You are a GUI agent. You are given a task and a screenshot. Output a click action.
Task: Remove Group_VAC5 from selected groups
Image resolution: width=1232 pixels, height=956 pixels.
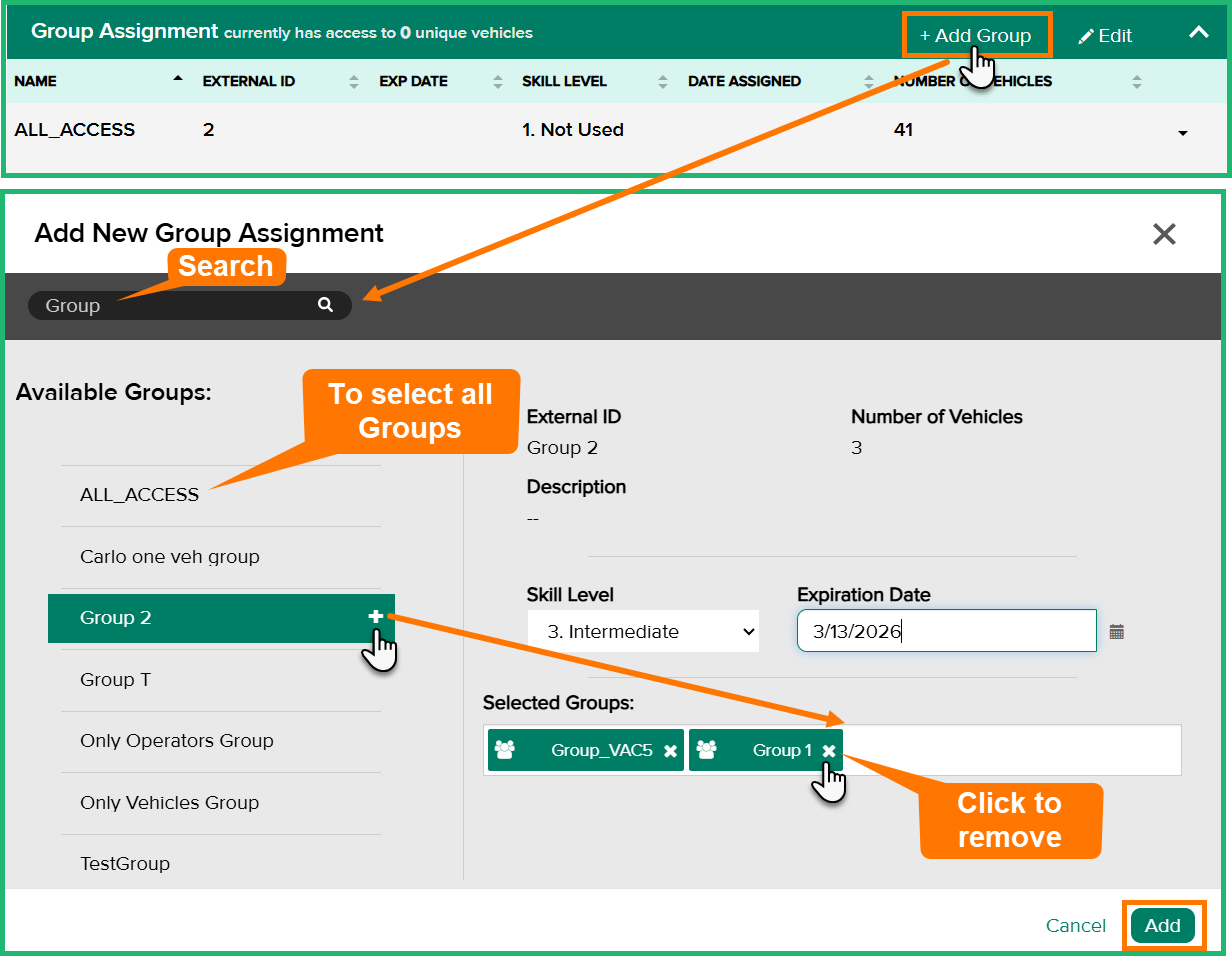670,751
